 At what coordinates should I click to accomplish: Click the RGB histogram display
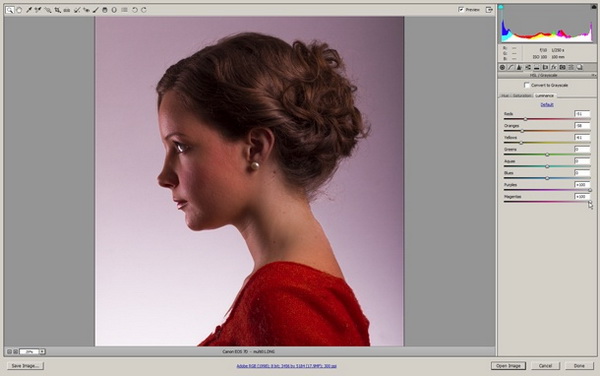pos(547,24)
